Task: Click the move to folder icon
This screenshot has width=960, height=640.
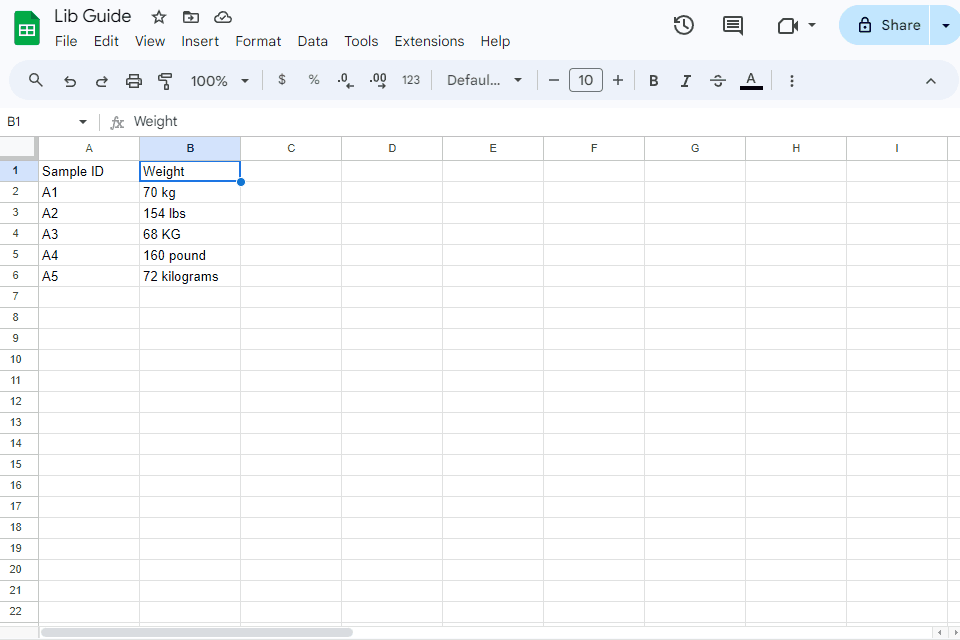Action: pyautogui.click(x=191, y=17)
